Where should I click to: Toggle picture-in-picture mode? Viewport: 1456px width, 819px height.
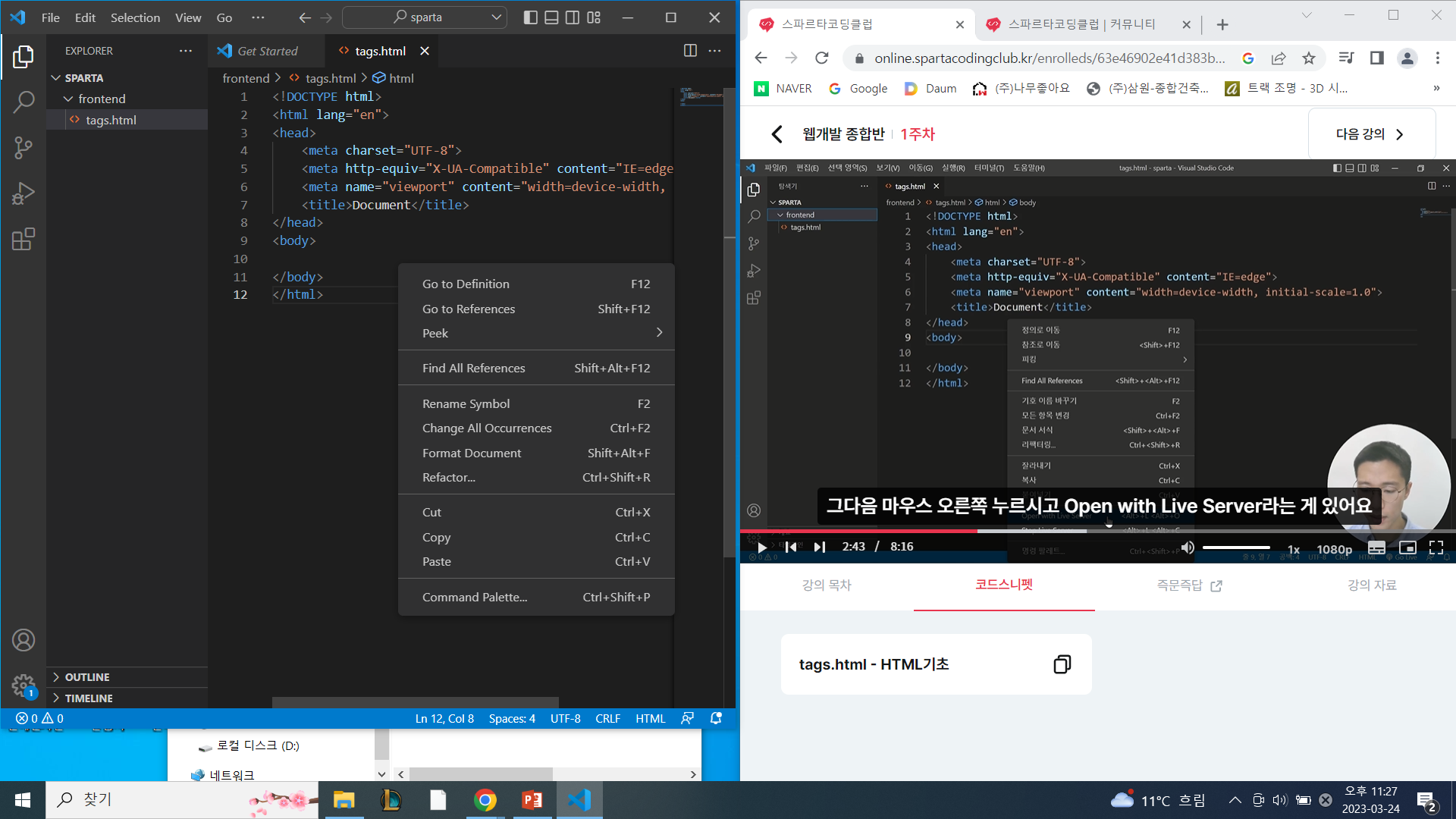1407,547
